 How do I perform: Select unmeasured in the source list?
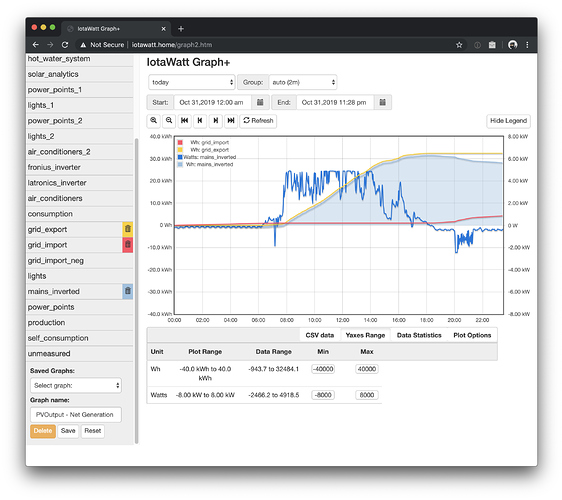coord(80,353)
